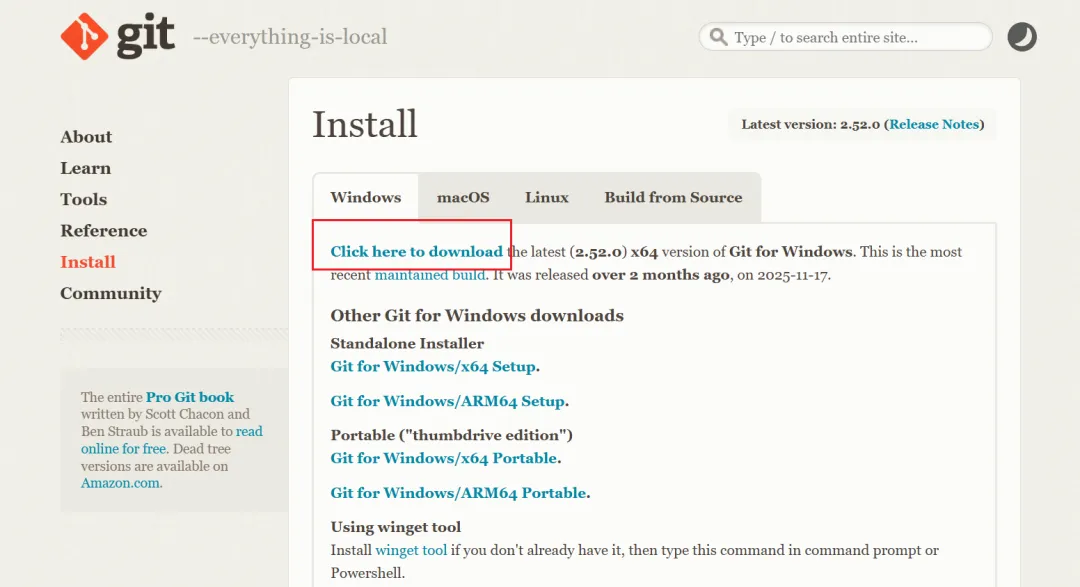1080x587 pixels.
Task: Open the Amazon.com link
Action: (121, 484)
